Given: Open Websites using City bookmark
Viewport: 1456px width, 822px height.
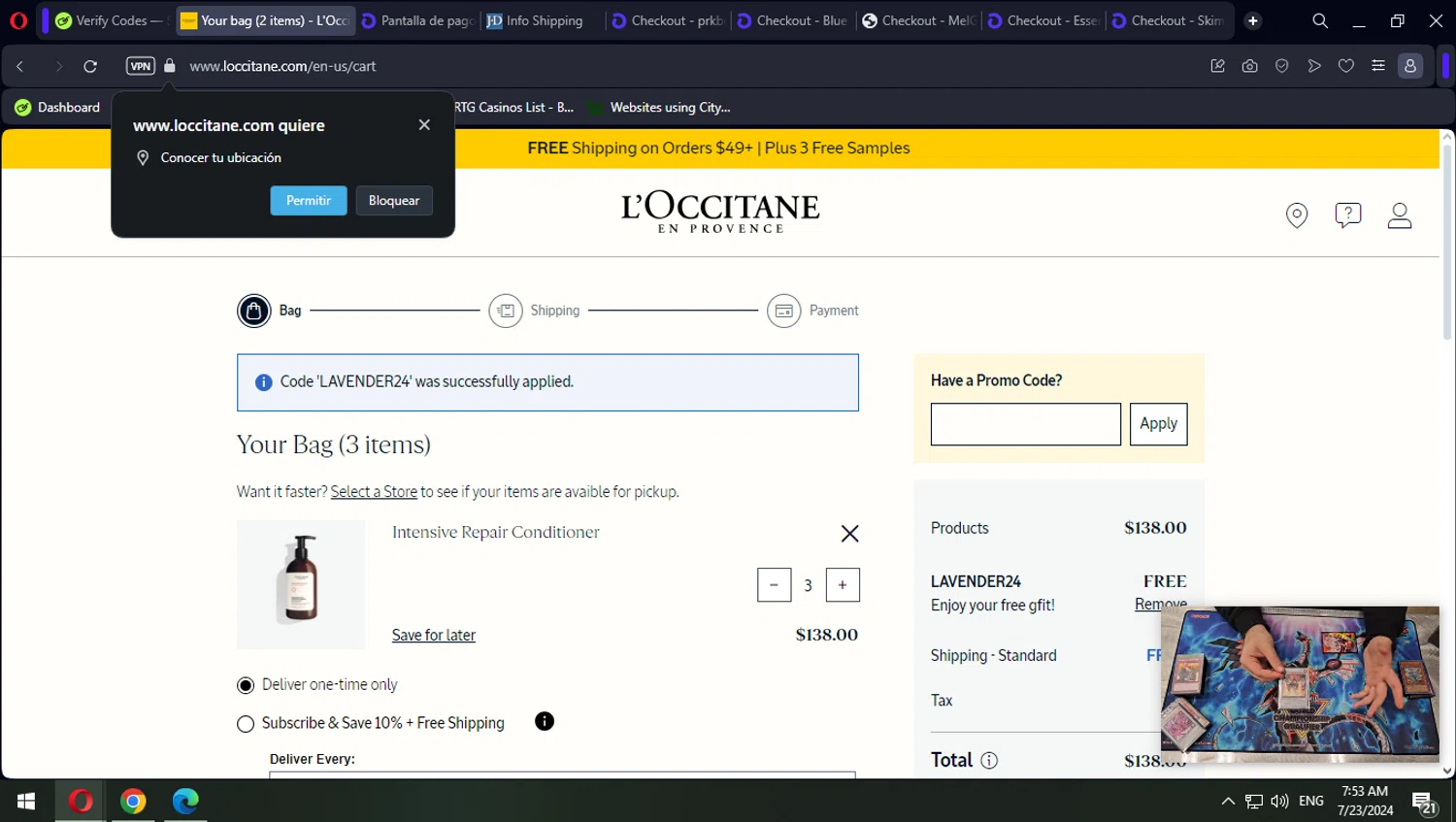Looking at the screenshot, I should (659, 107).
